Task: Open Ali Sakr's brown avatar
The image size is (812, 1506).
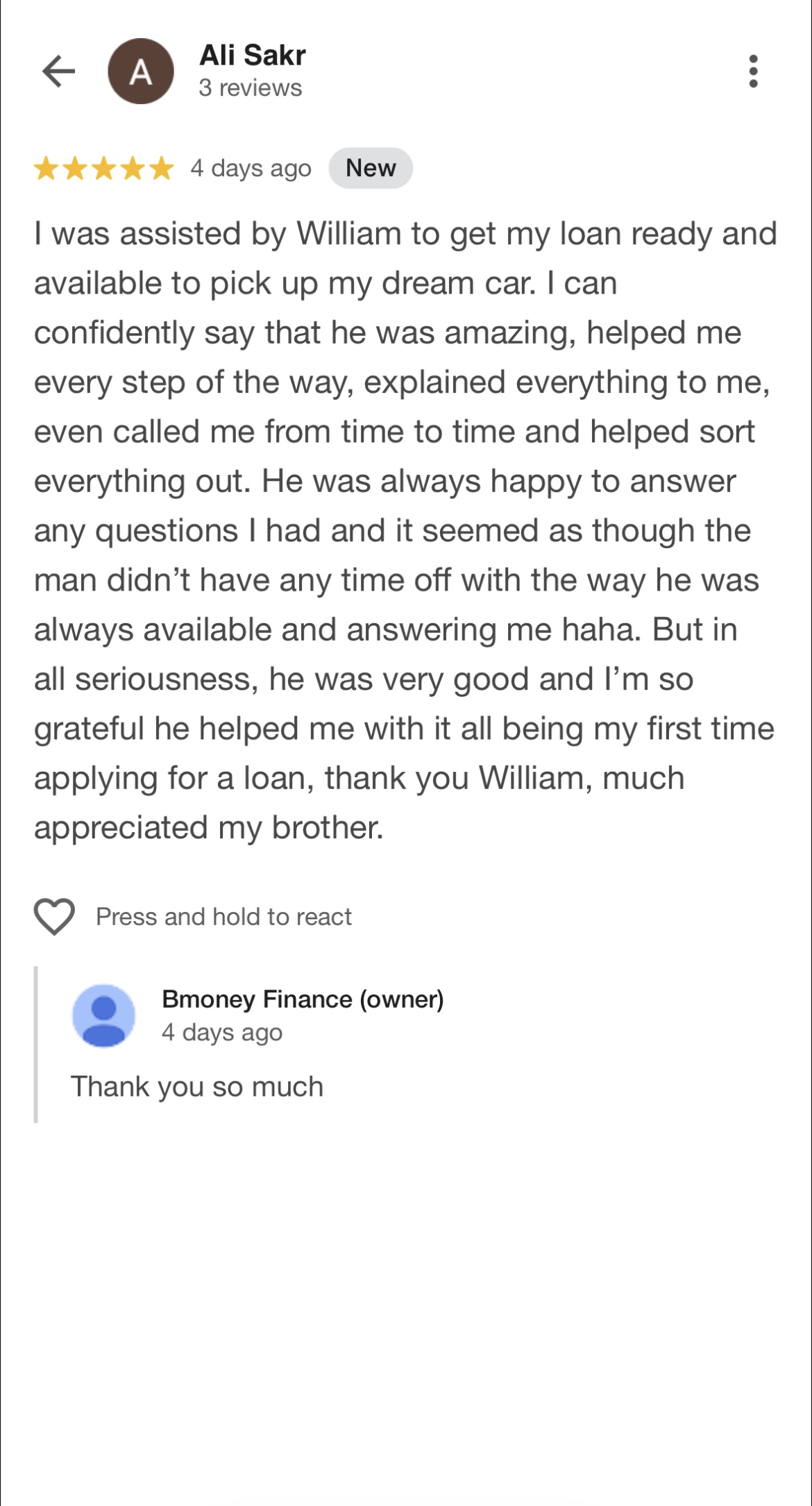Action: point(141,71)
